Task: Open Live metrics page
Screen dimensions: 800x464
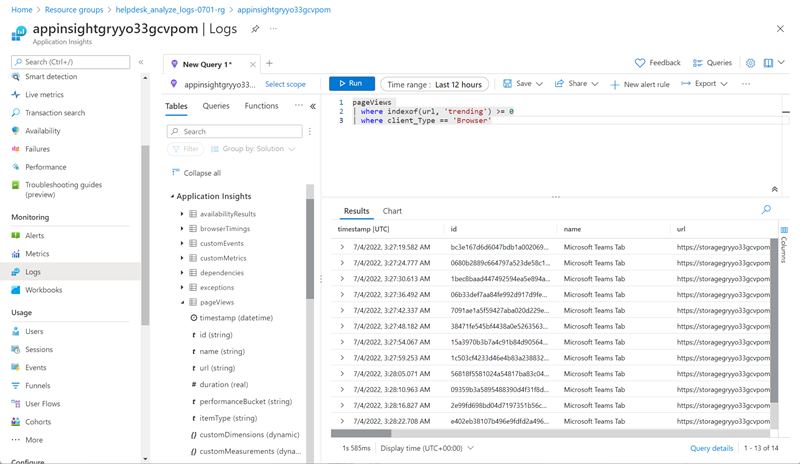Action: click(44, 94)
